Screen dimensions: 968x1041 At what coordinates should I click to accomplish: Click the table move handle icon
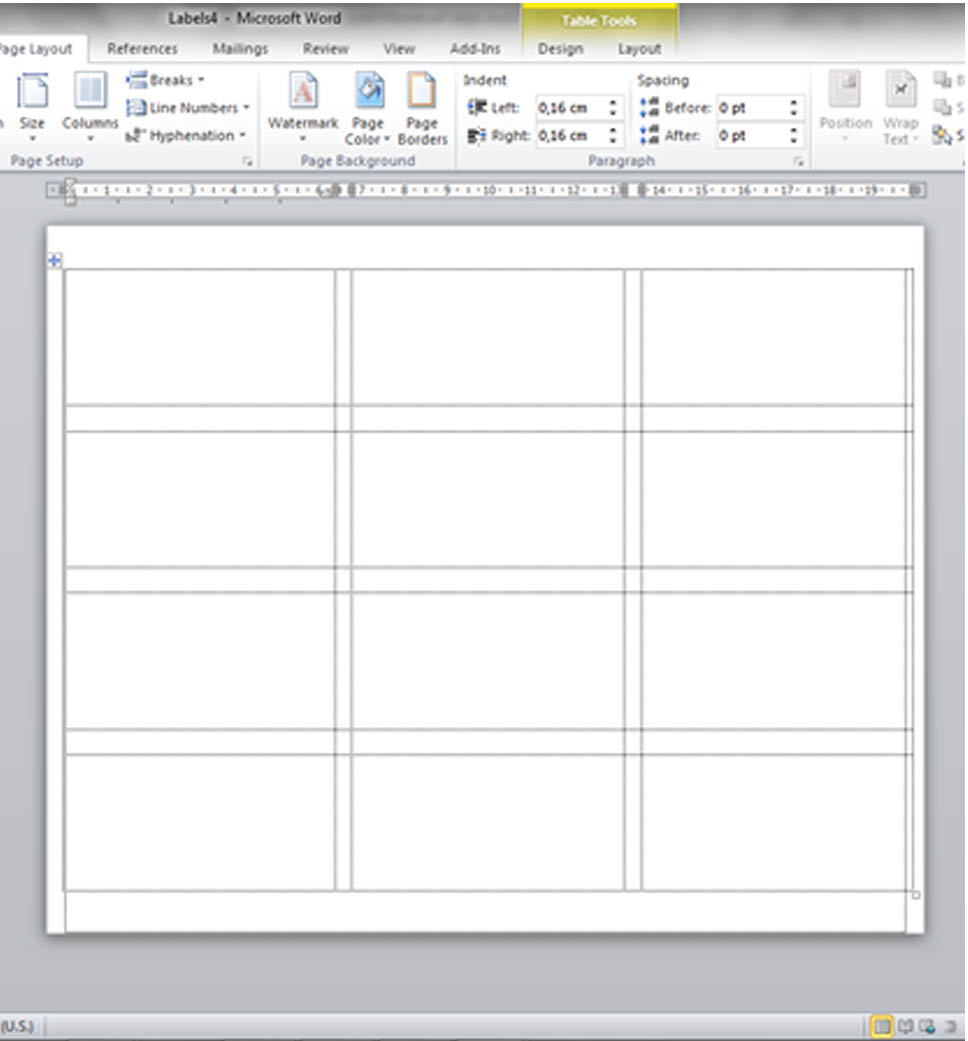coord(54,260)
